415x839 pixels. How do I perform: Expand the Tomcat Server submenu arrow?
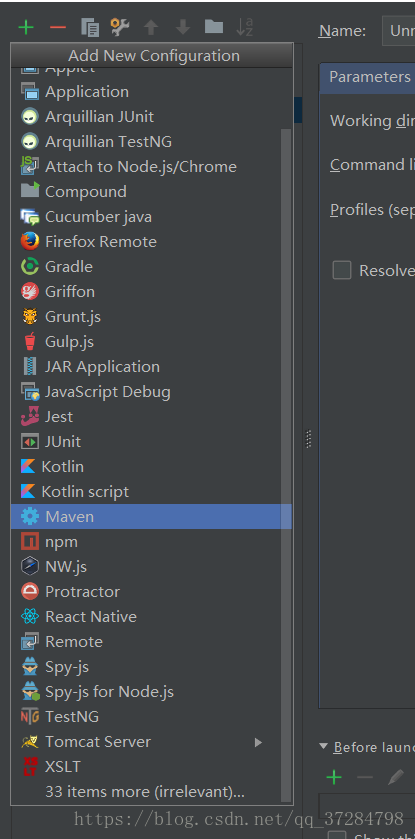point(258,742)
